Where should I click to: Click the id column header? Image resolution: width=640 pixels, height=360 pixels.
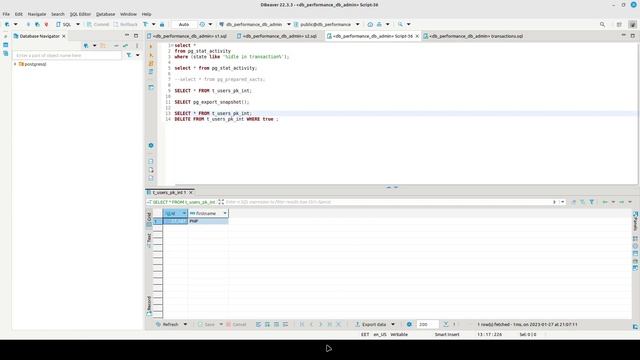click(175, 213)
